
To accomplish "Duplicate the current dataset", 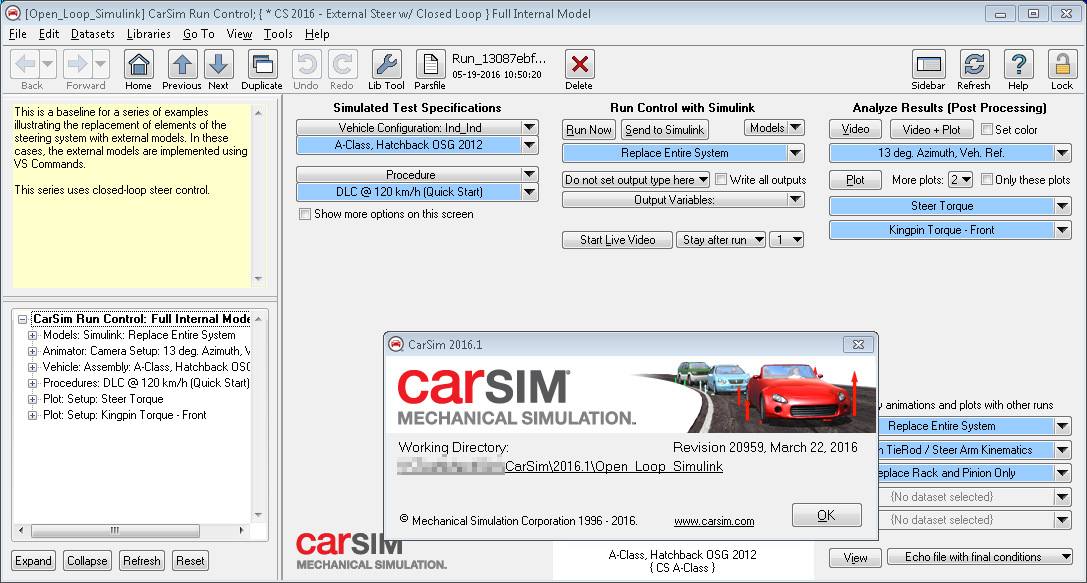I will pos(262,64).
